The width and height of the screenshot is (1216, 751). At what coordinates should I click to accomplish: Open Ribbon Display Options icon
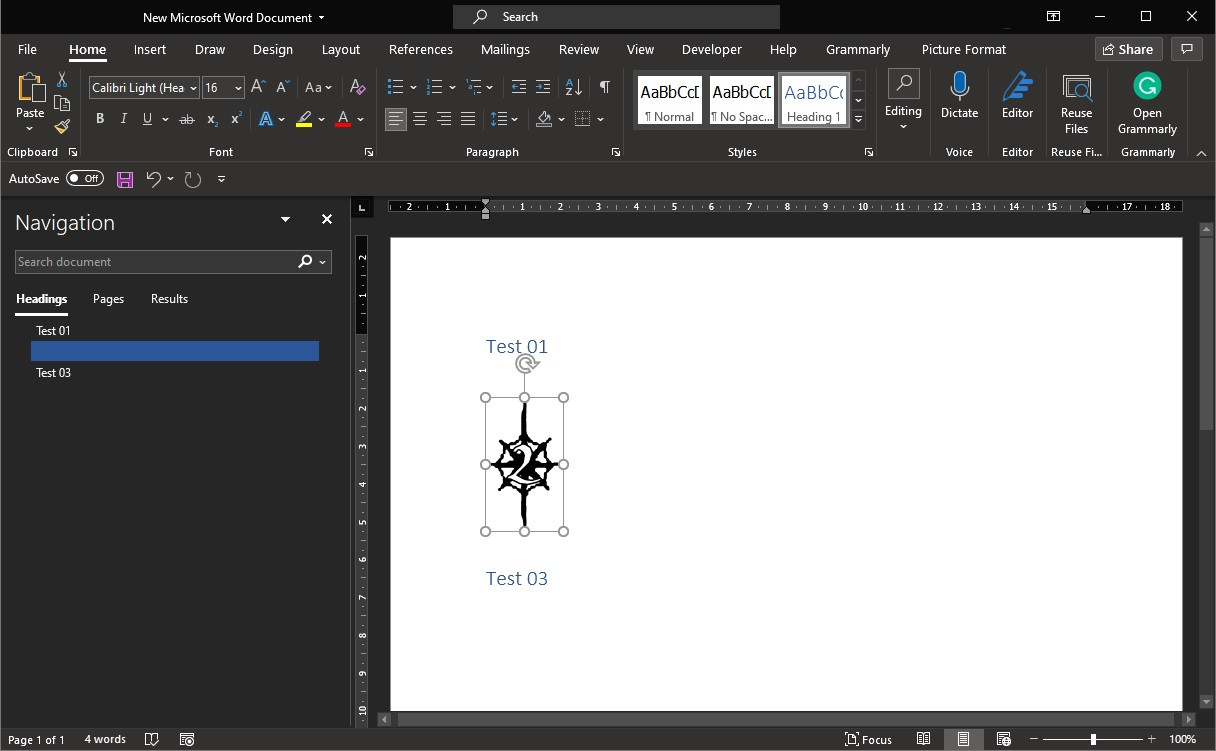click(1053, 17)
